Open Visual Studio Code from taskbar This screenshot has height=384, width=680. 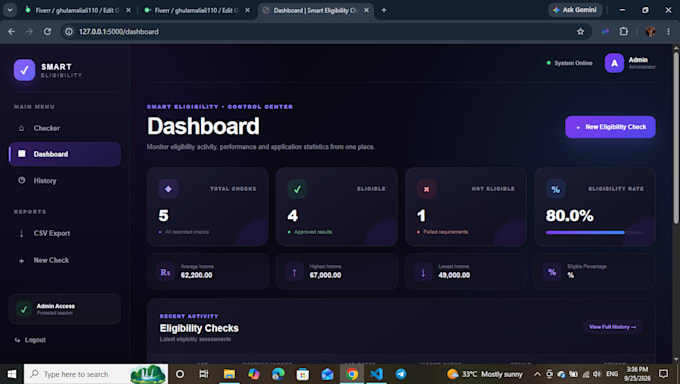pos(376,374)
